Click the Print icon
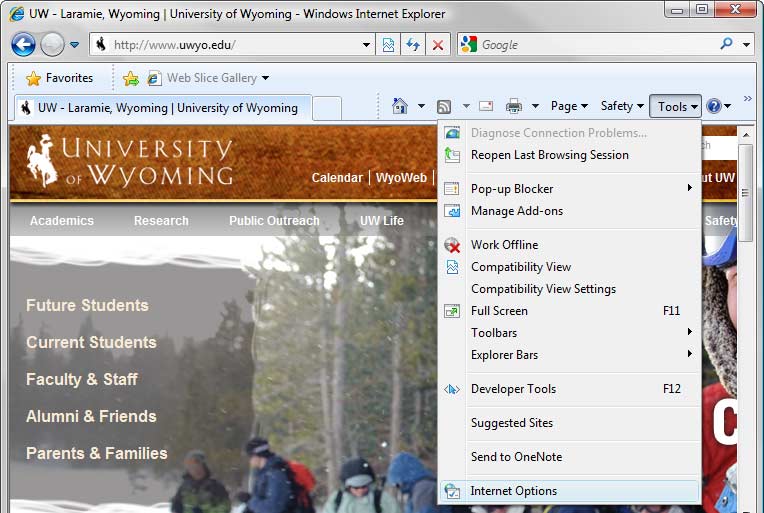 click(514, 106)
